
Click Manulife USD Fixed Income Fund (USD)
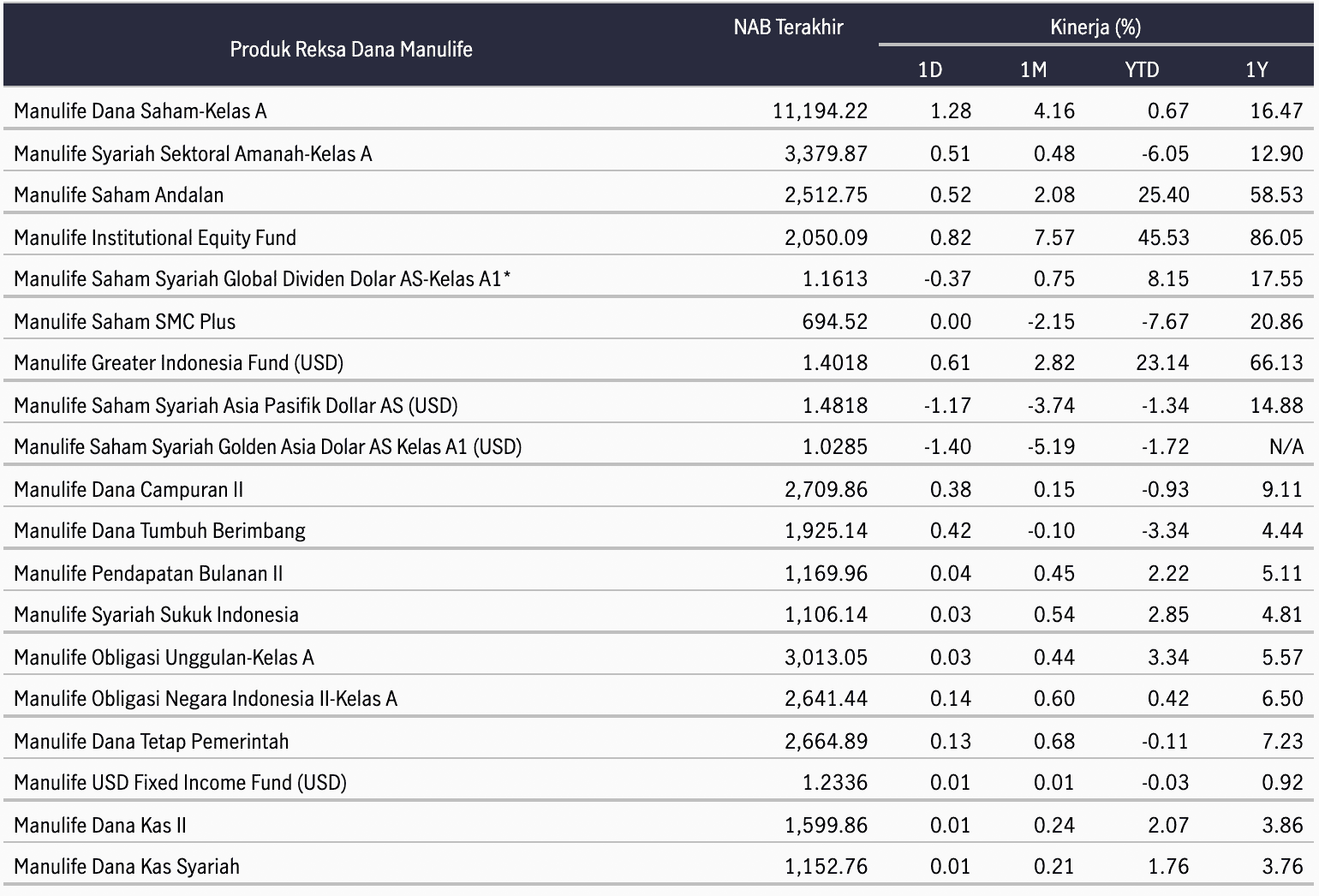(180, 783)
